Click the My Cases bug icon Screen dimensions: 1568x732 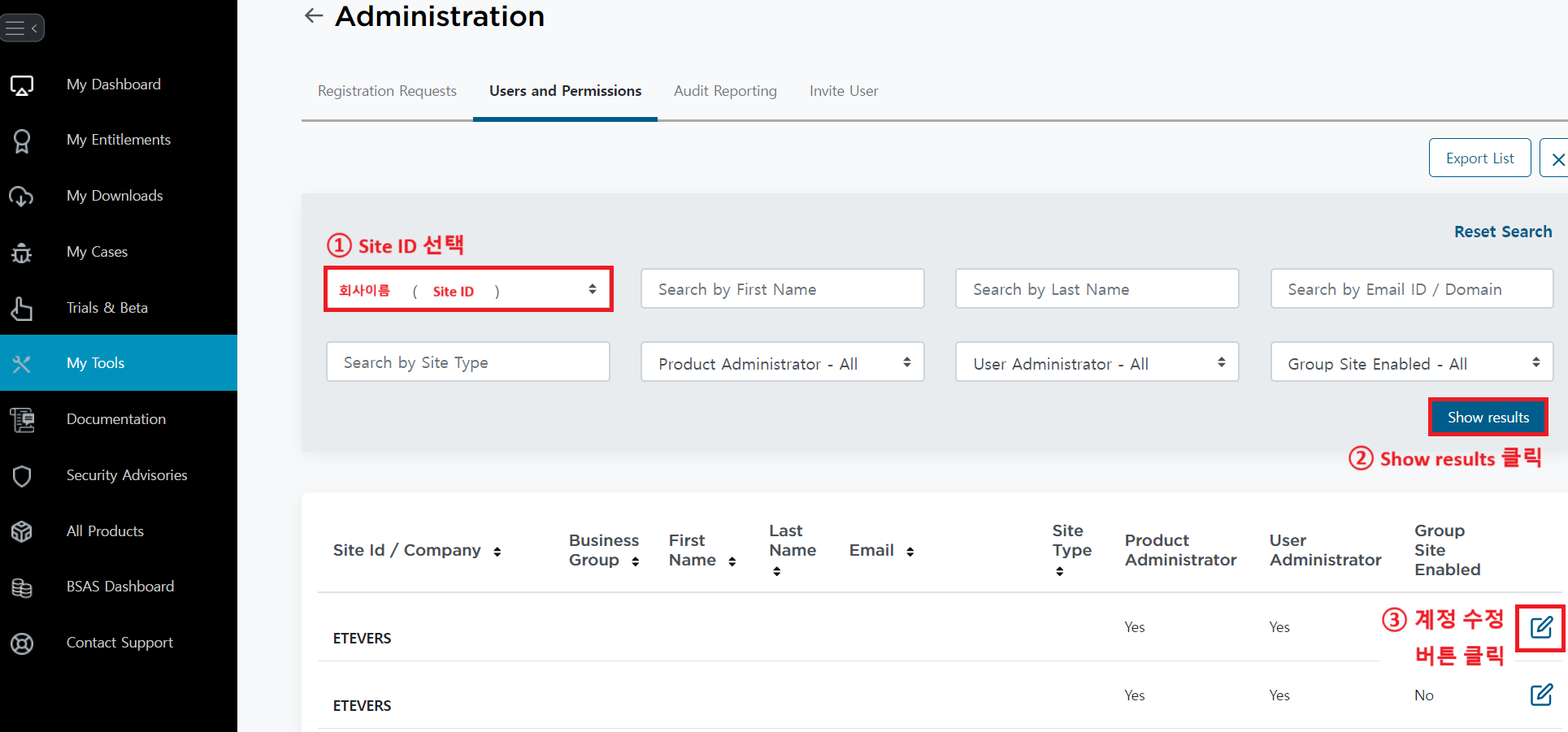[22, 253]
